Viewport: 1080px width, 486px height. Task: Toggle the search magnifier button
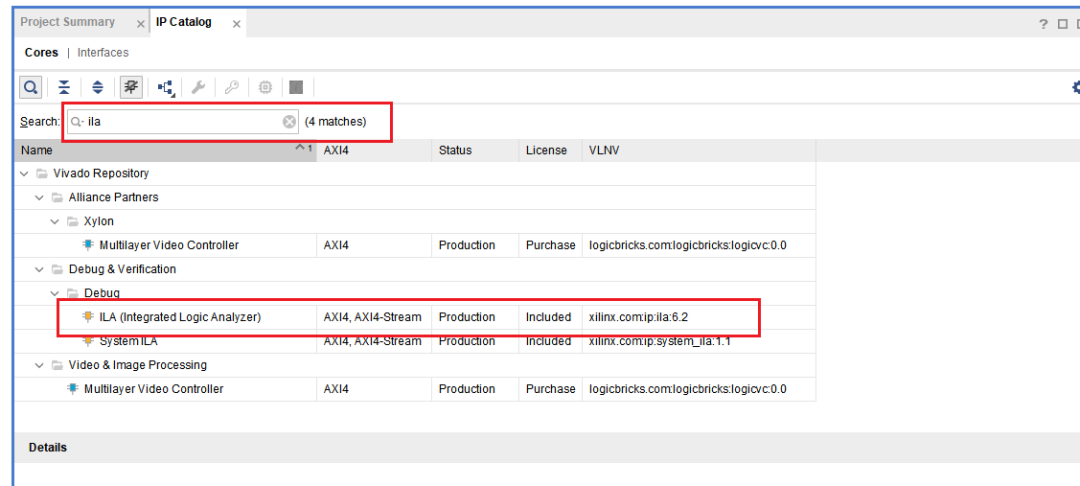pos(31,87)
